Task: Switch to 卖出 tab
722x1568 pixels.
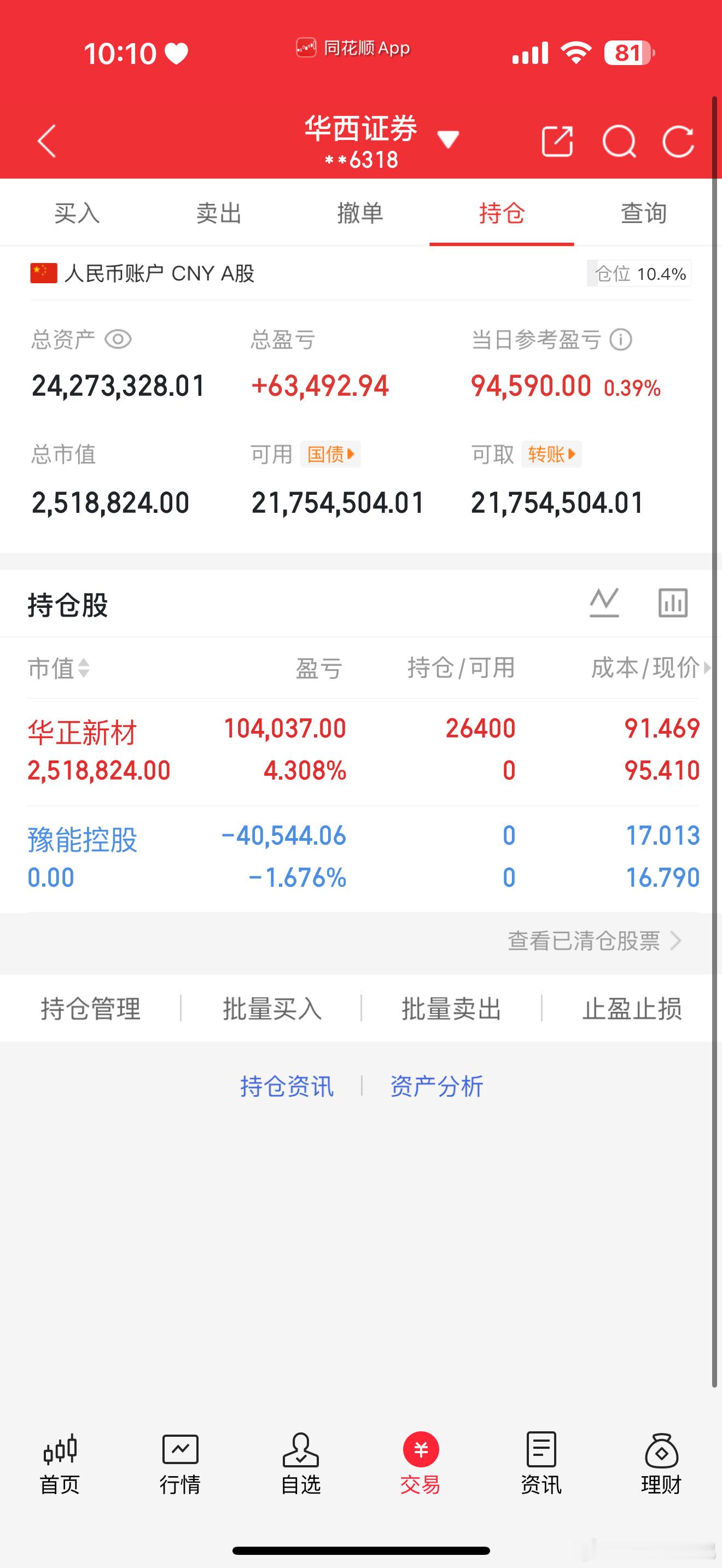Action: (219, 213)
